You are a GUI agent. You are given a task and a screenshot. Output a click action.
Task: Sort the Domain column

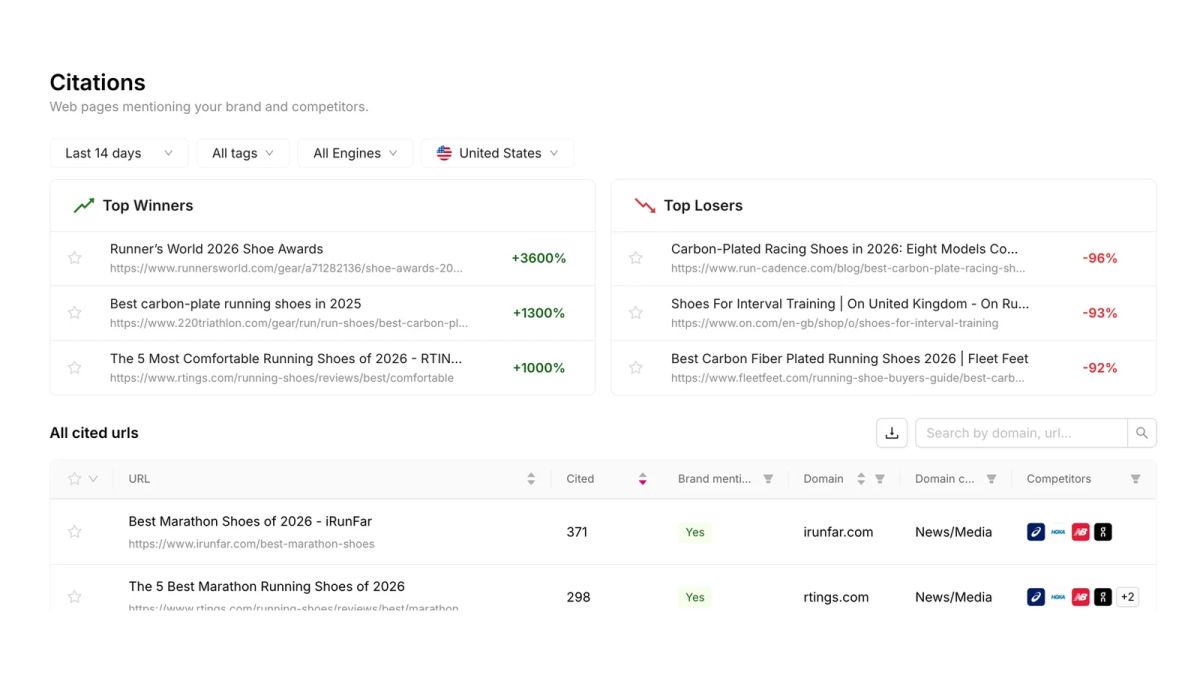click(861, 479)
